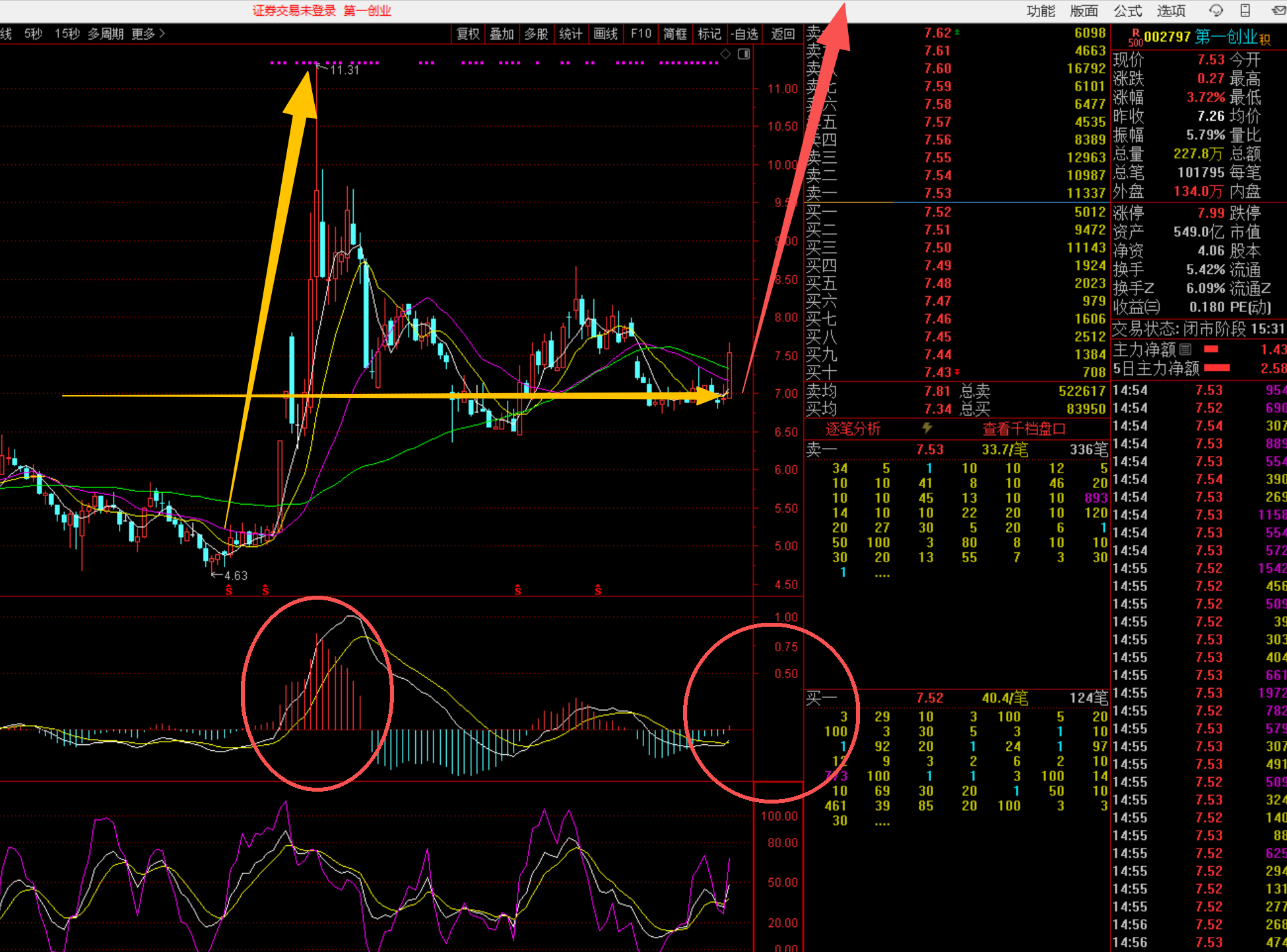Toggle the side panel layout icon

point(744,54)
